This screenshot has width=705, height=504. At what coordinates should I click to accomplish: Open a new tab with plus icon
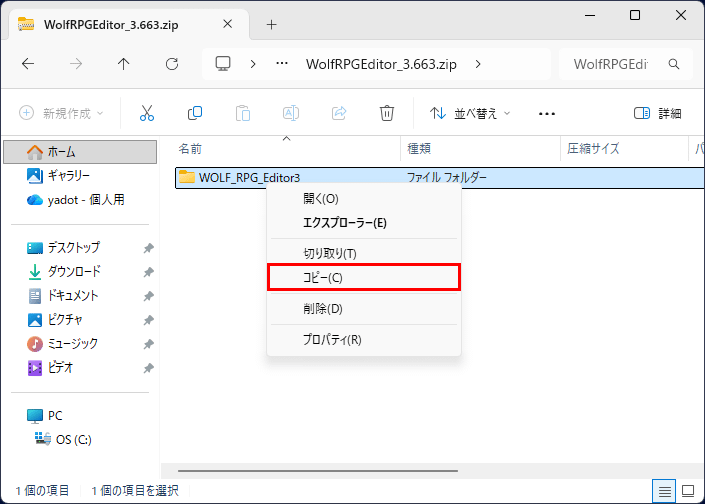pyautogui.click(x=271, y=24)
